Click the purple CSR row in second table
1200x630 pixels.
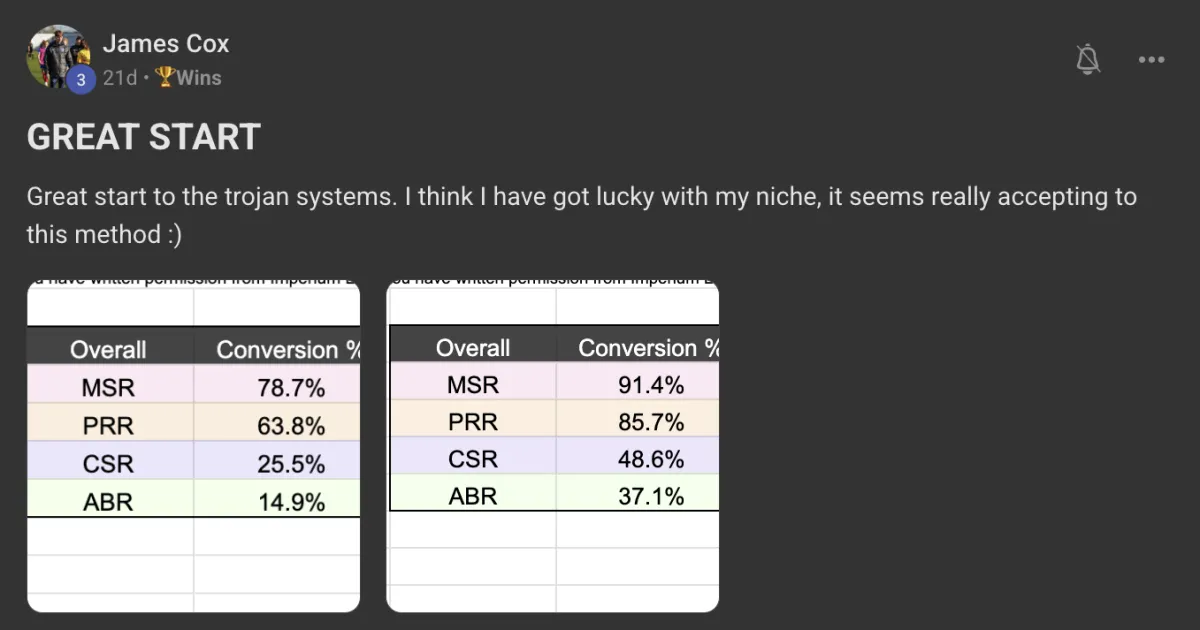[554, 459]
